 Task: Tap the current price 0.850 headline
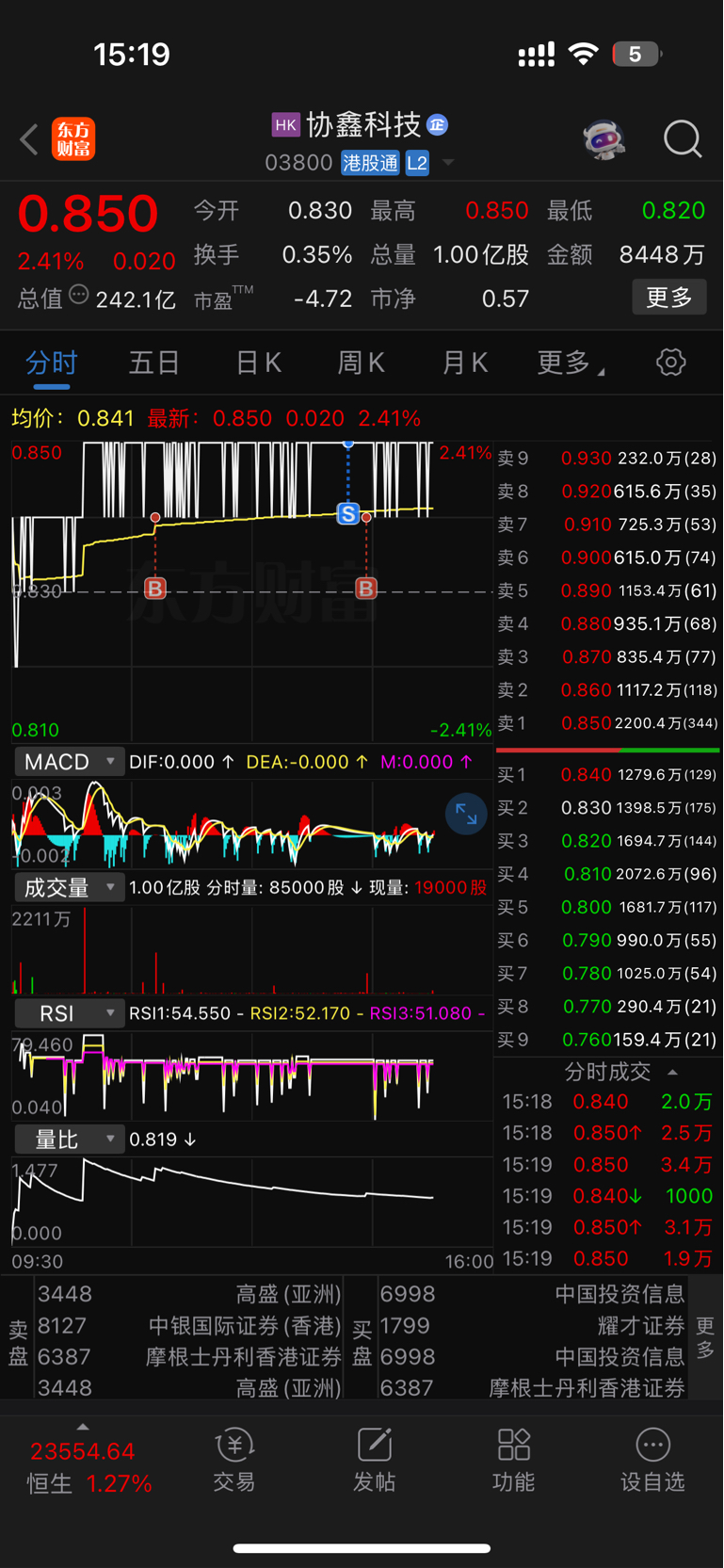(x=88, y=213)
